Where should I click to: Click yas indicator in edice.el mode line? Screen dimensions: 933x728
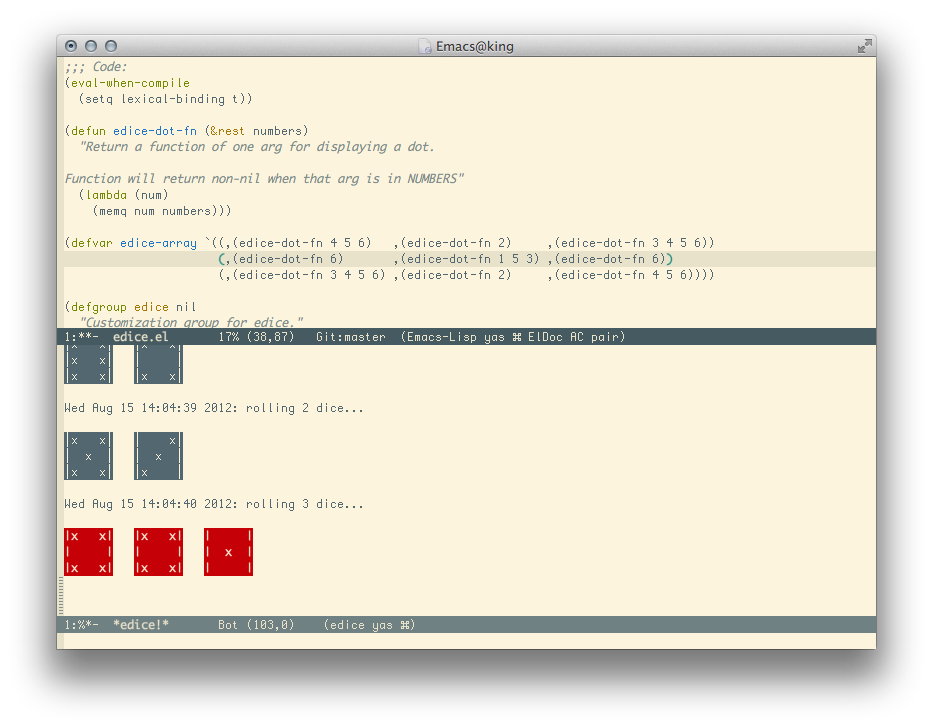(x=494, y=337)
